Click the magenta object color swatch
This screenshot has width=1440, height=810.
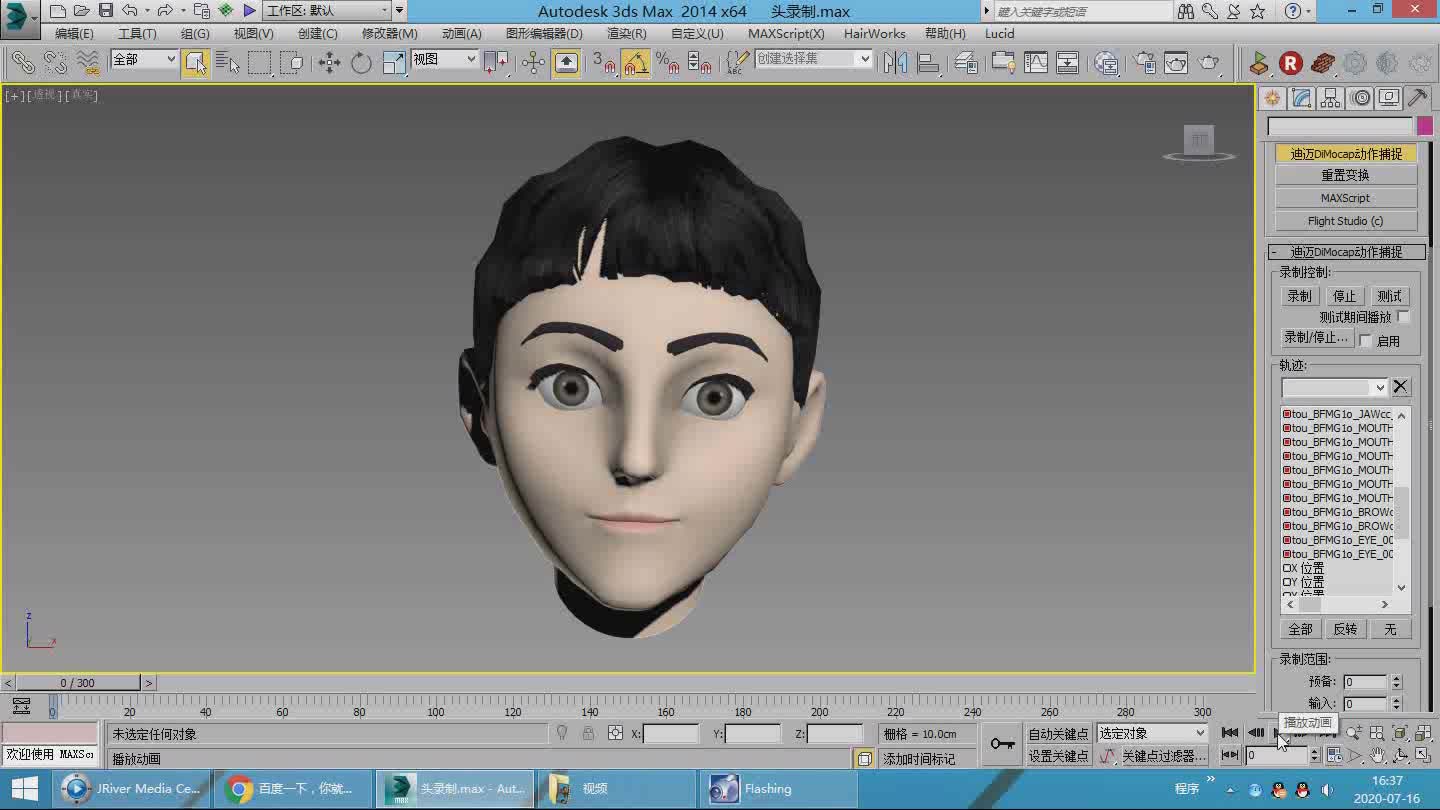pyautogui.click(x=1424, y=126)
